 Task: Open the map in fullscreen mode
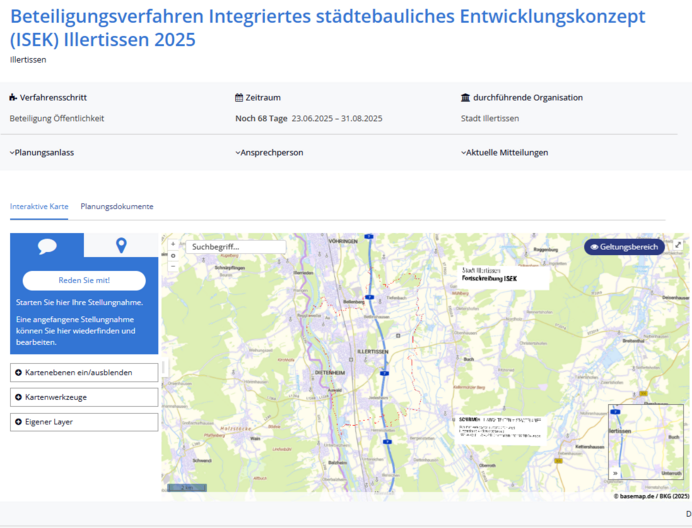pos(678,245)
